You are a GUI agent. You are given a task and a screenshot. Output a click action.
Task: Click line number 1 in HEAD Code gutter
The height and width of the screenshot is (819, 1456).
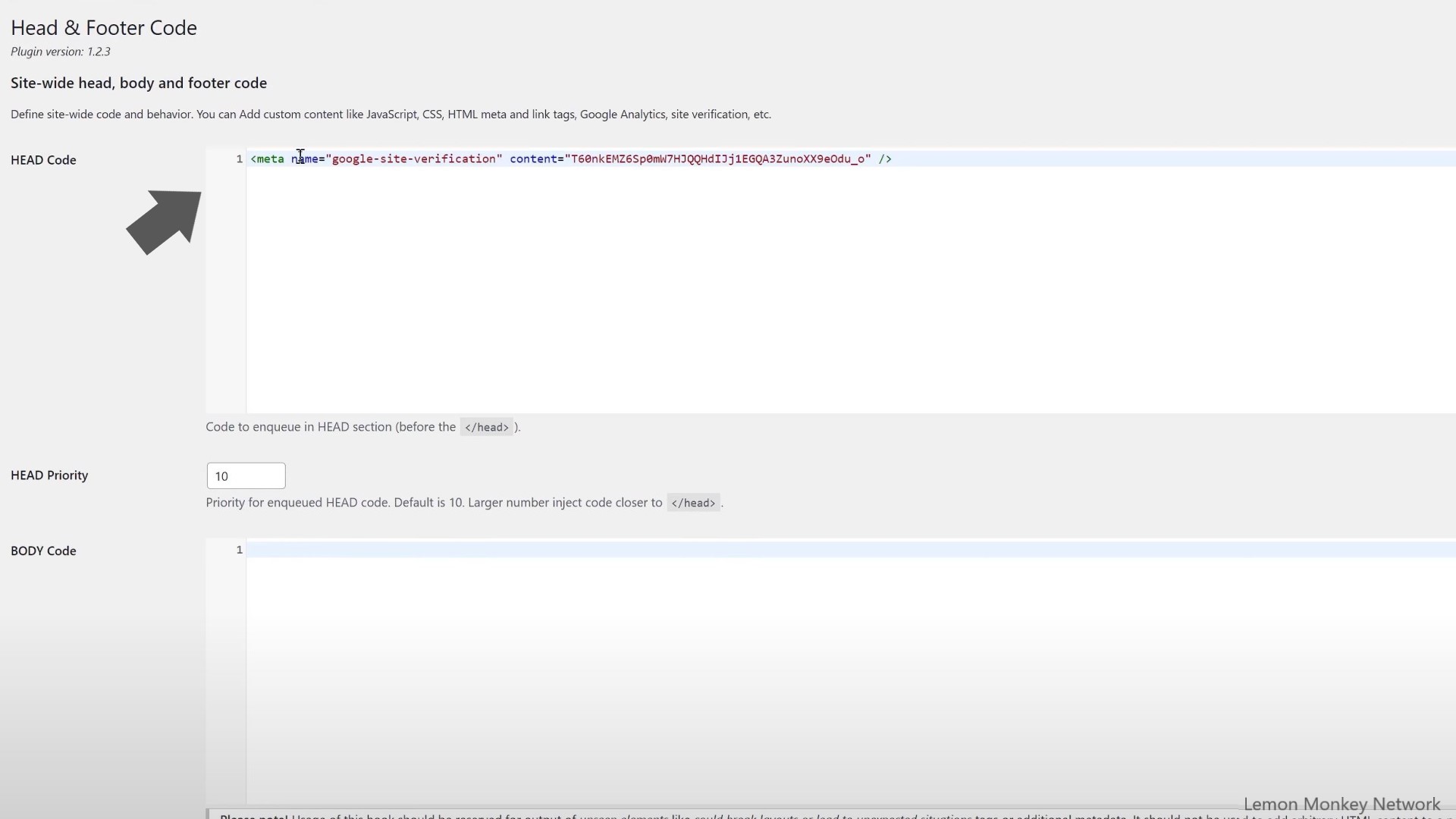tap(239, 158)
